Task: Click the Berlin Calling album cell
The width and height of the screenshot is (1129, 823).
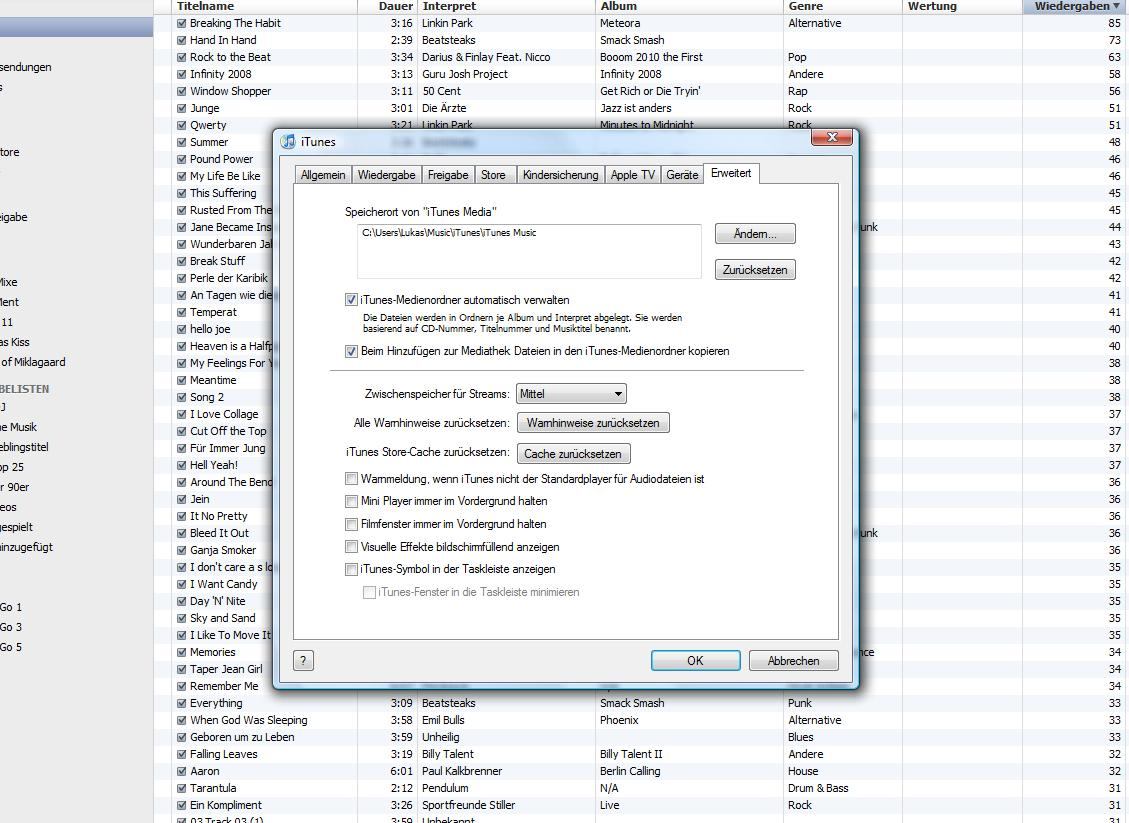Action: pos(630,770)
